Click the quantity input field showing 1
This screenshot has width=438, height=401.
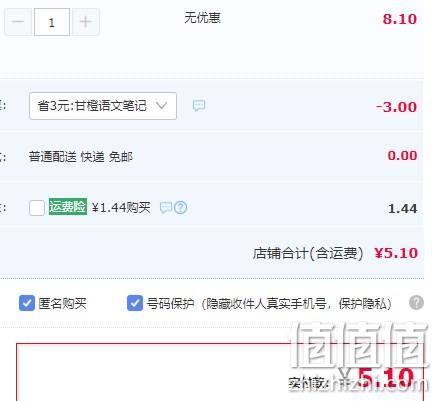(52, 22)
